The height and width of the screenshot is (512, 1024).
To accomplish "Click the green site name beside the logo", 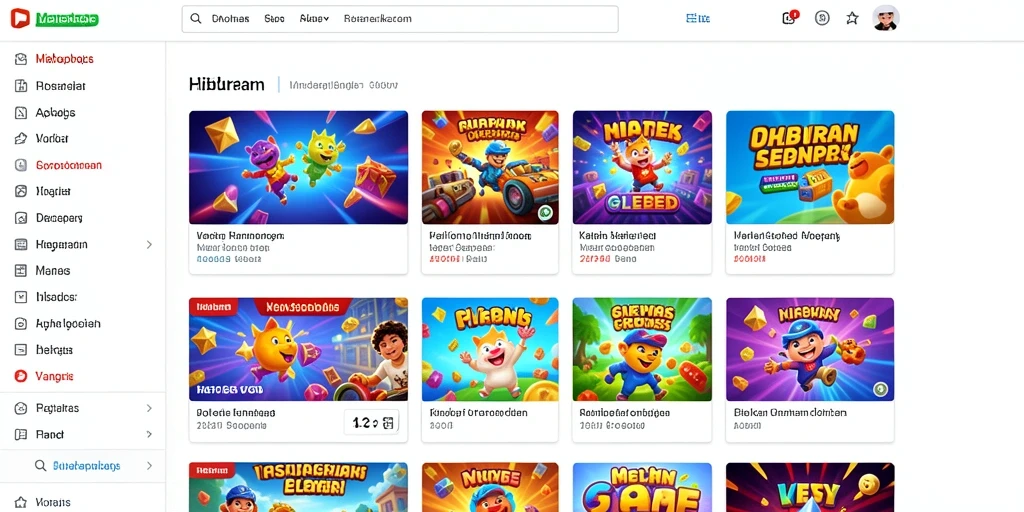I will tap(67, 19).
